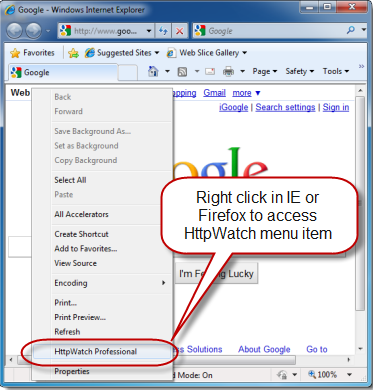Click the RSS feeds icon in command bar
373x390 pixels.
pyautogui.click(x=182, y=72)
